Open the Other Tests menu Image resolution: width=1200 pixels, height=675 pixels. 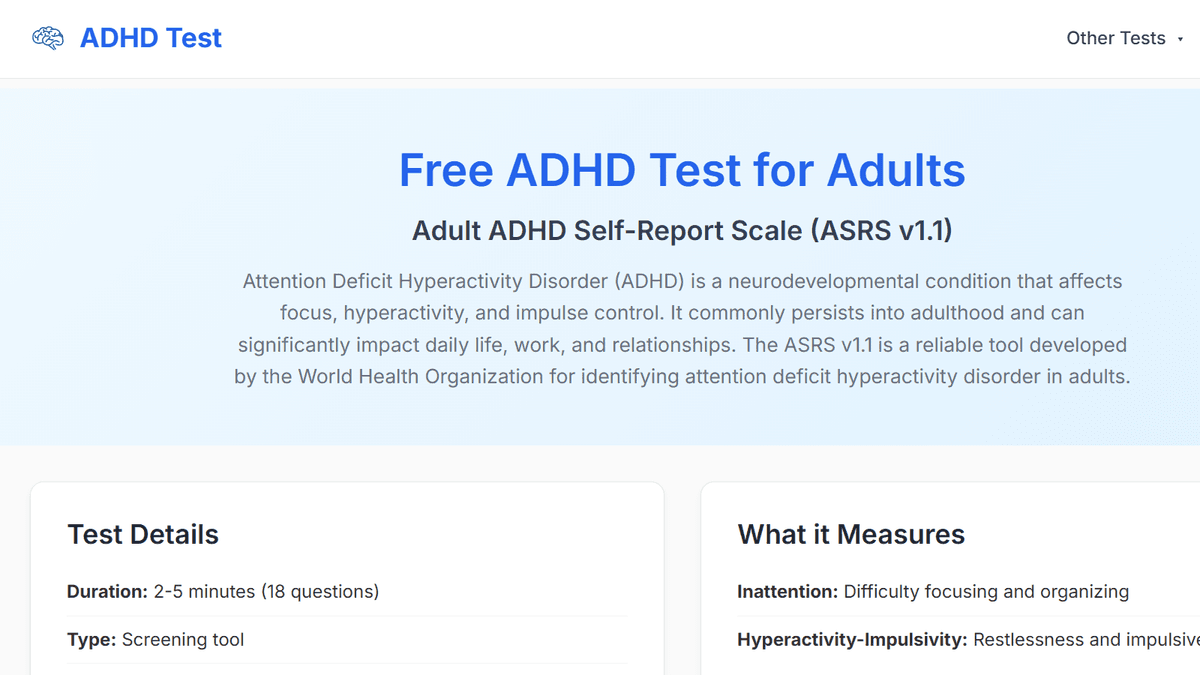point(1115,39)
